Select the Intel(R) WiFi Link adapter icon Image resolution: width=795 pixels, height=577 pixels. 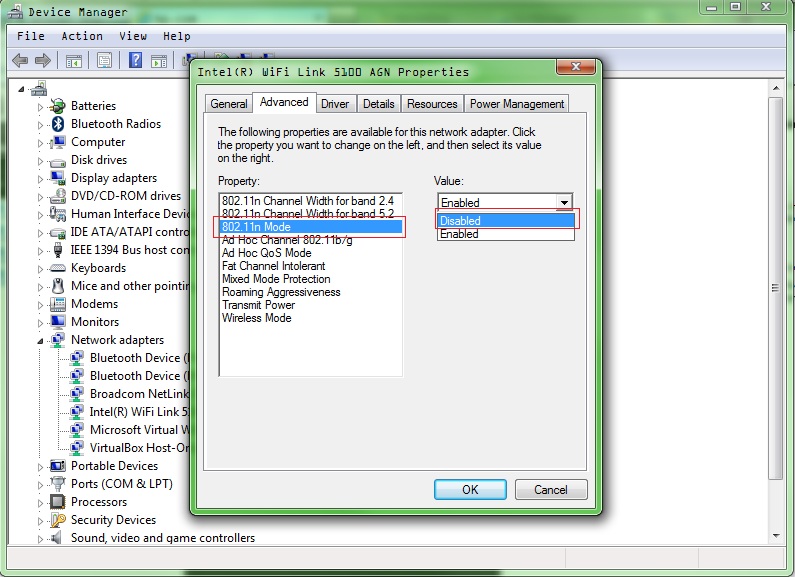(x=77, y=412)
